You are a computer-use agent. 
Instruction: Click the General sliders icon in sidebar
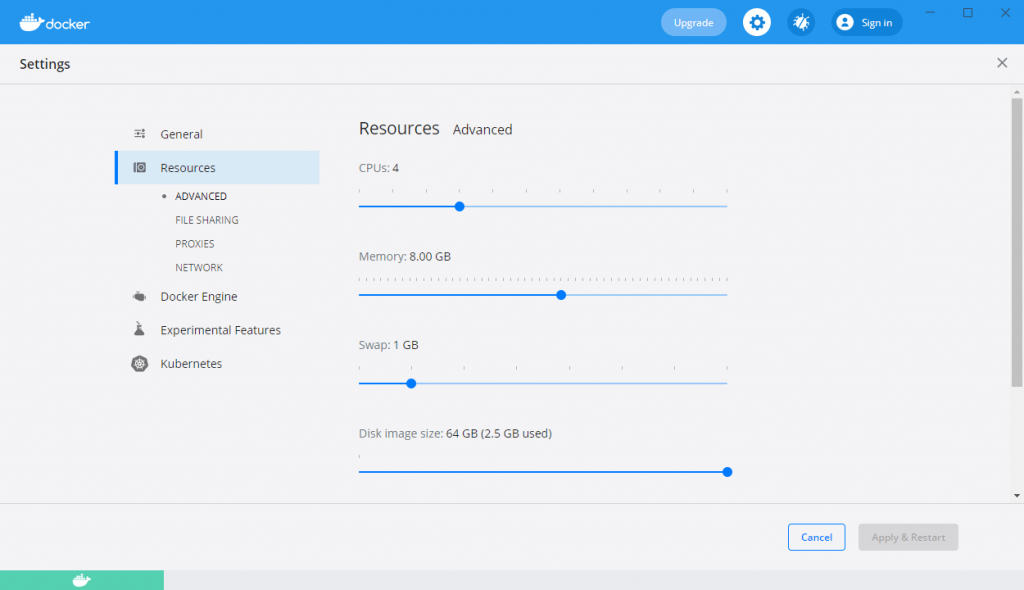140,134
